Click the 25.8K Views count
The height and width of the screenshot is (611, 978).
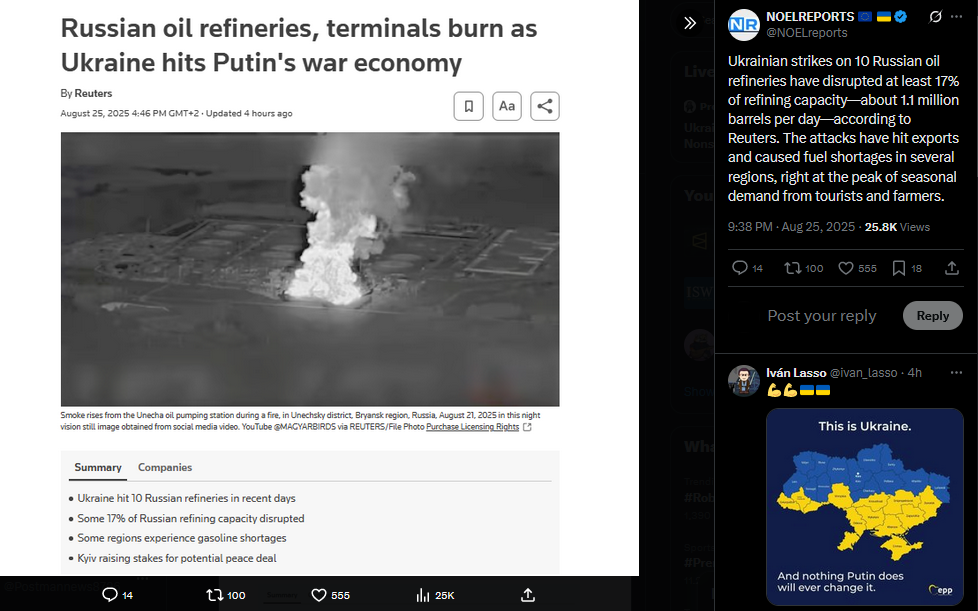pyautogui.click(x=897, y=227)
